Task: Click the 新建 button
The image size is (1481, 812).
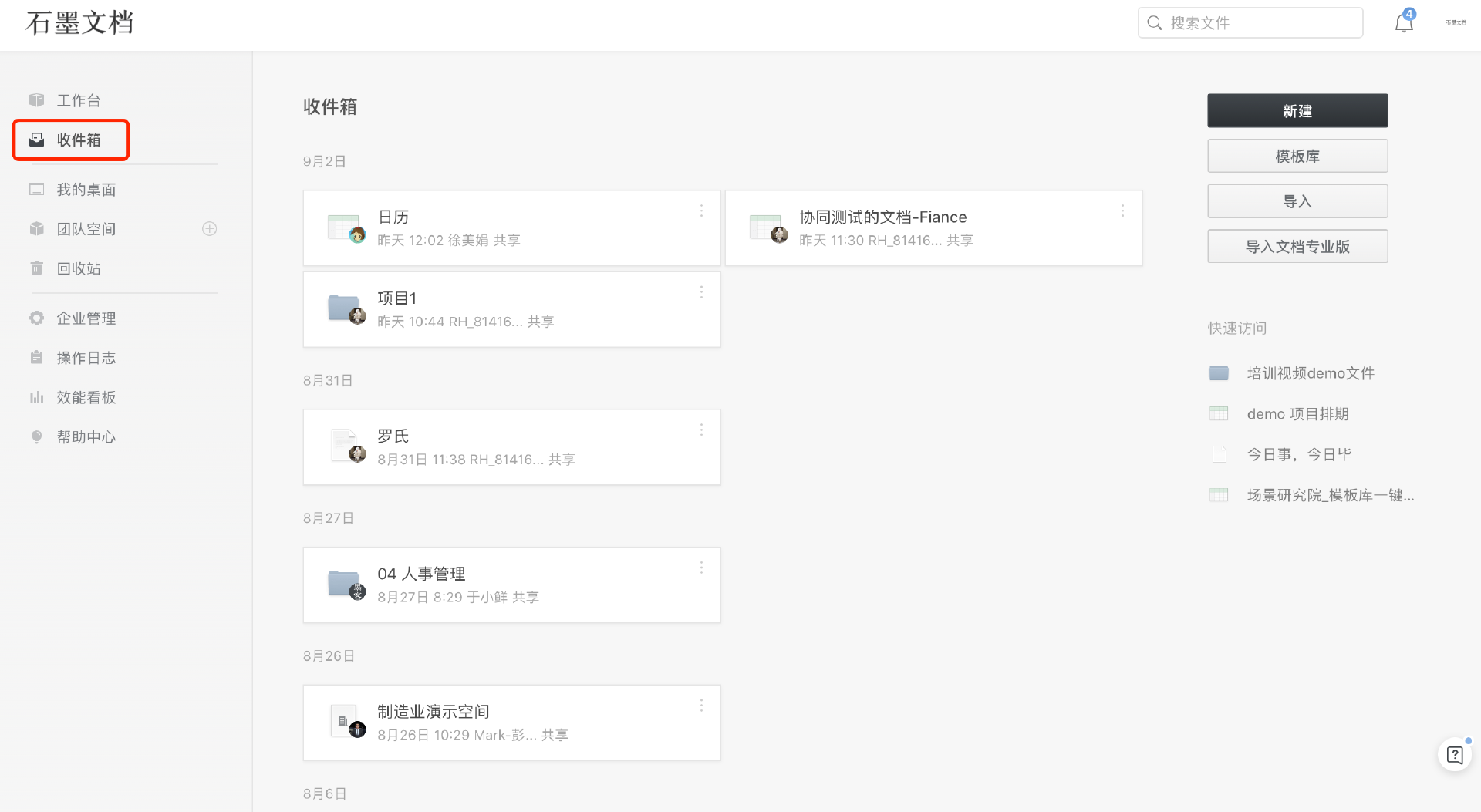Action: pos(1297,111)
